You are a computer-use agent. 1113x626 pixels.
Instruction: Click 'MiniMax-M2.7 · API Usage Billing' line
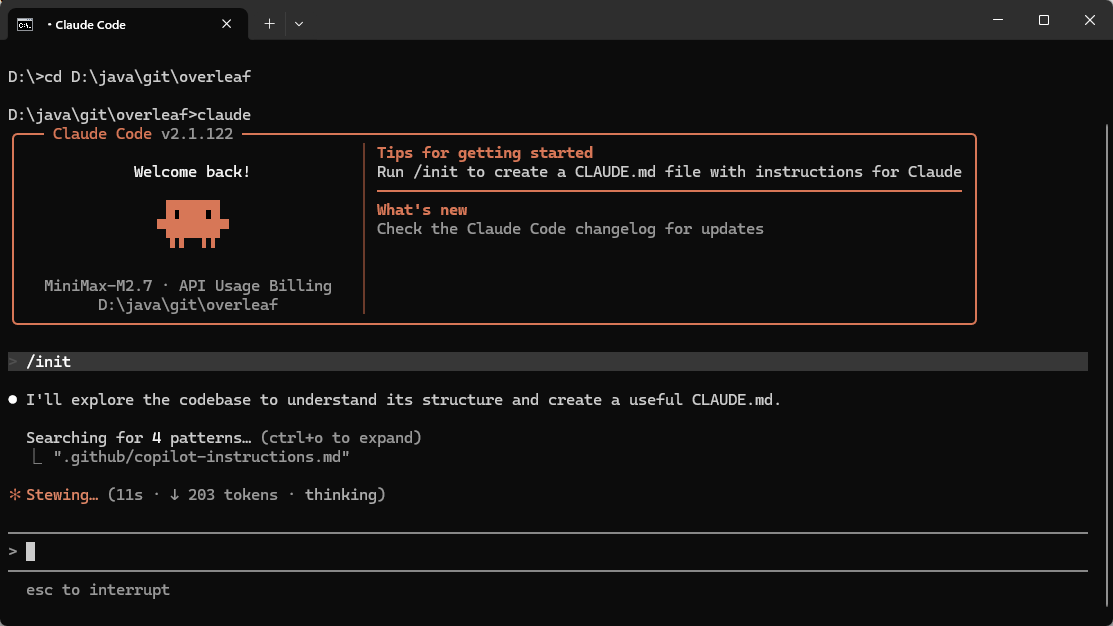point(187,285)
